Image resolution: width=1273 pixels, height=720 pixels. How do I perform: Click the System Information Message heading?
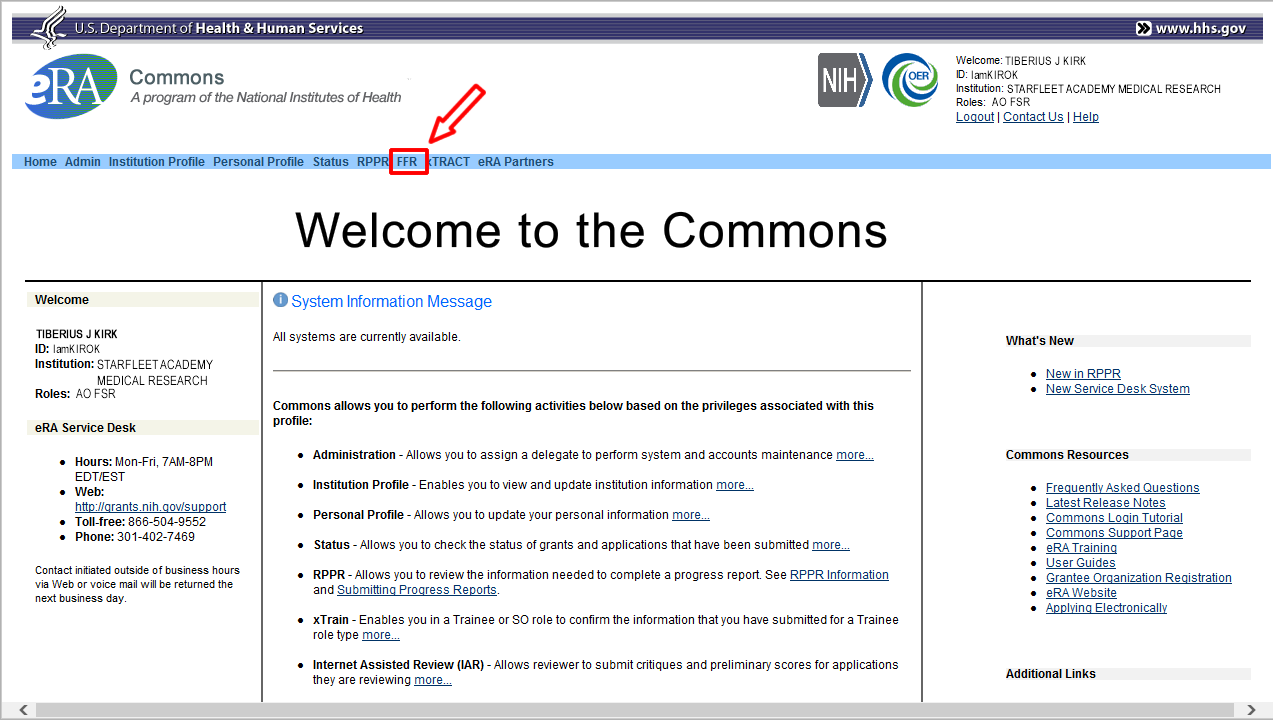[391, 301]
